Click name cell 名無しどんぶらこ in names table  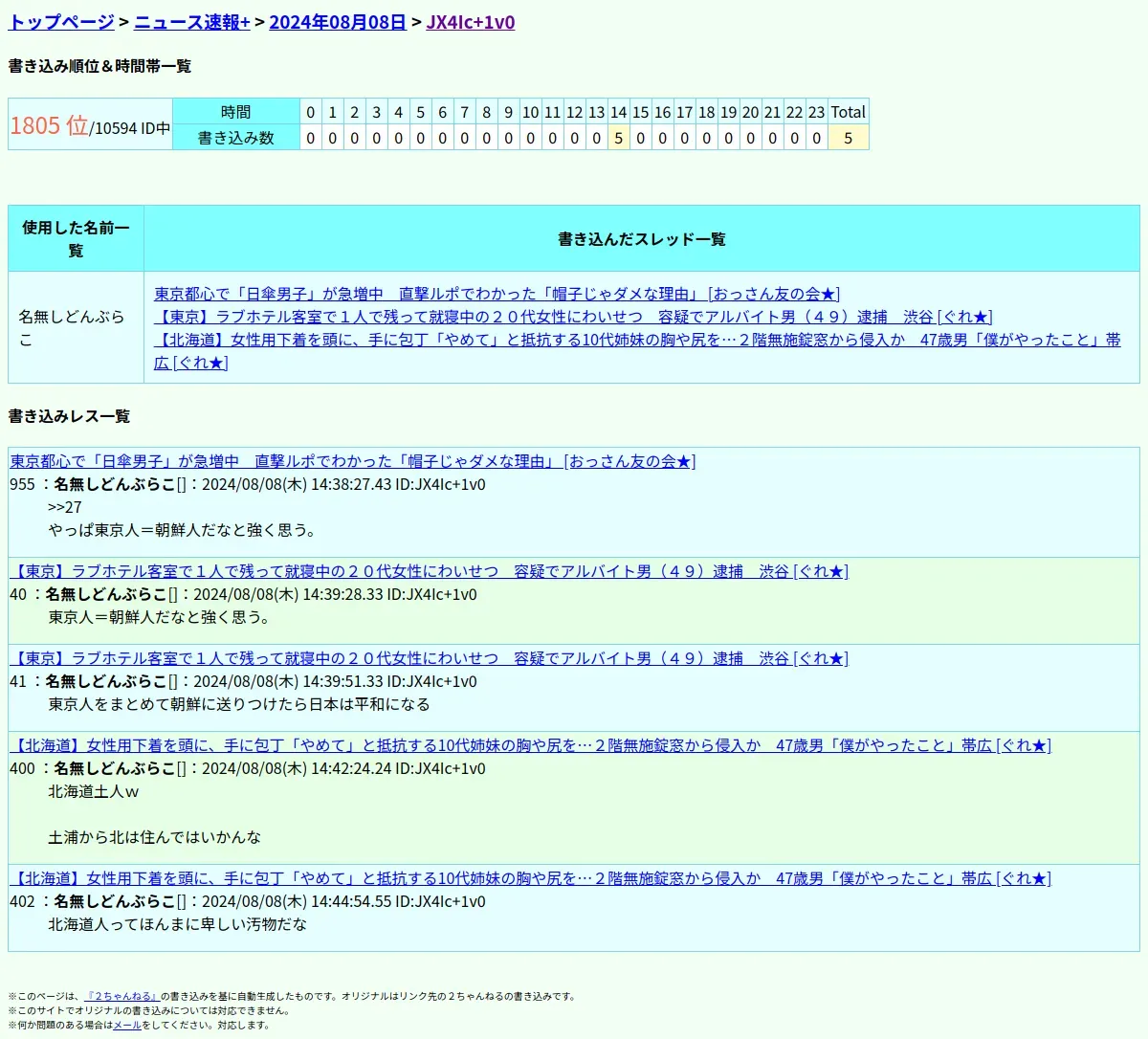point(76,328)
